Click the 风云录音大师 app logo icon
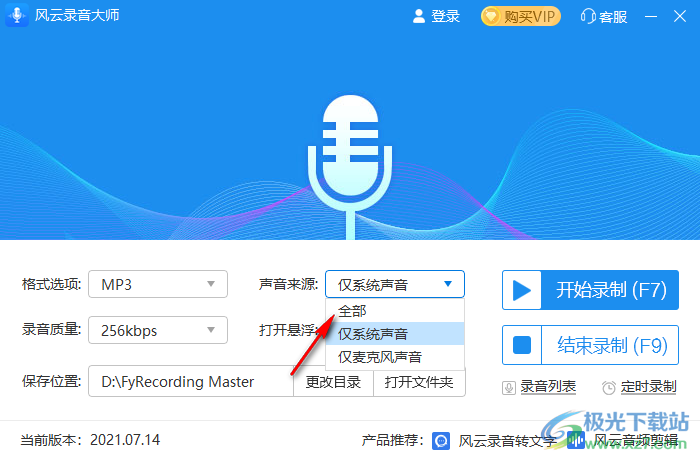 pos(17,15)
